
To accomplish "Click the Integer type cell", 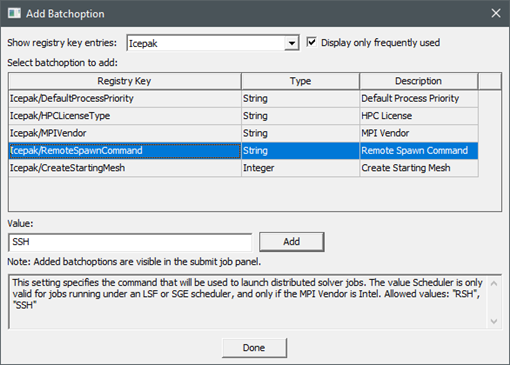I will coord(300,168).
